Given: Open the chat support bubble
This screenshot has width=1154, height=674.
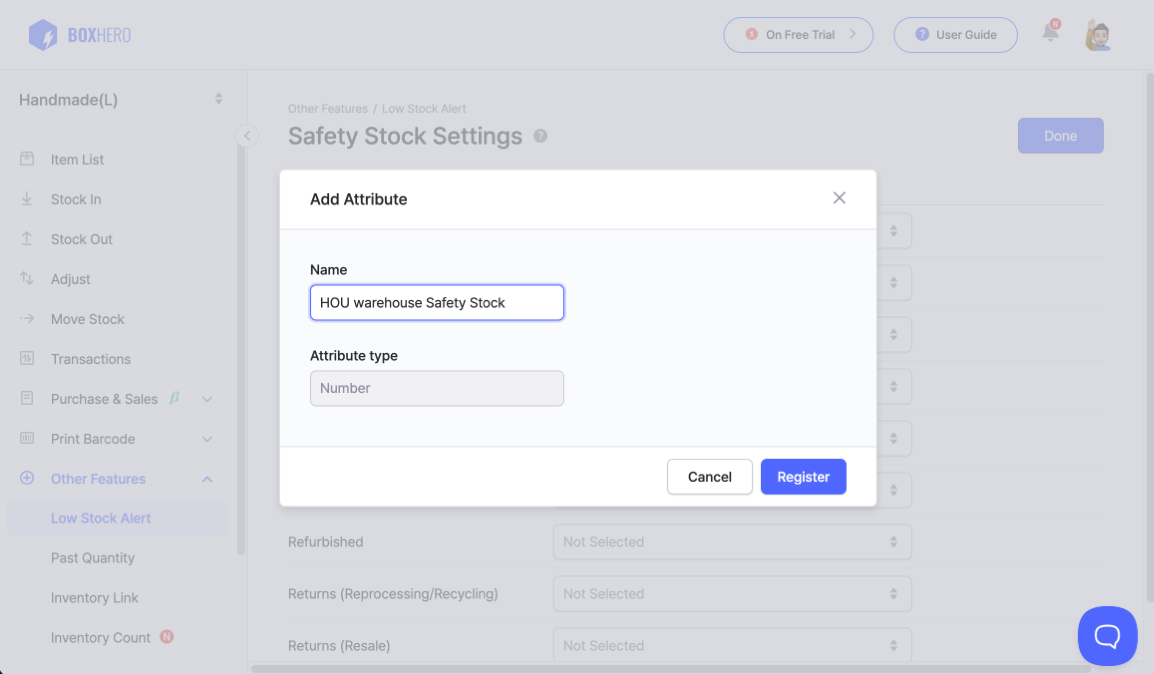Looking at the screenshot, I should 1107,636.
